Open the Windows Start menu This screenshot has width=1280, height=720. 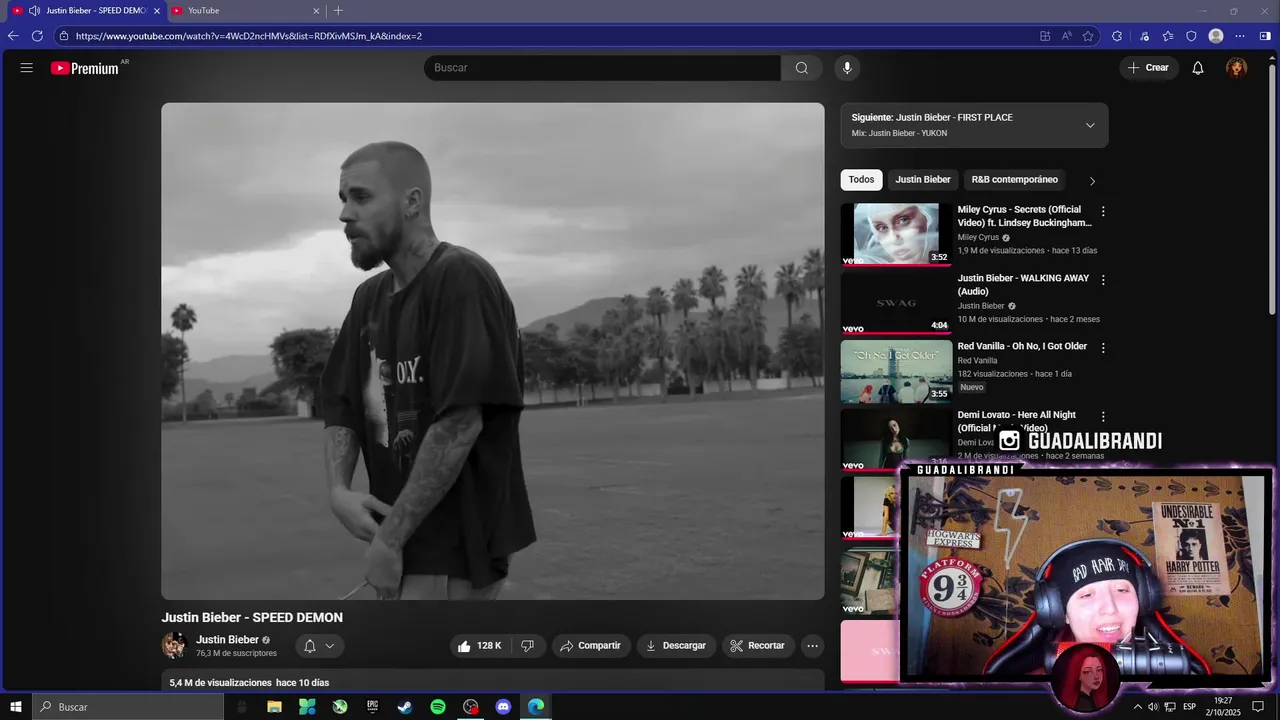coord(16,707)
